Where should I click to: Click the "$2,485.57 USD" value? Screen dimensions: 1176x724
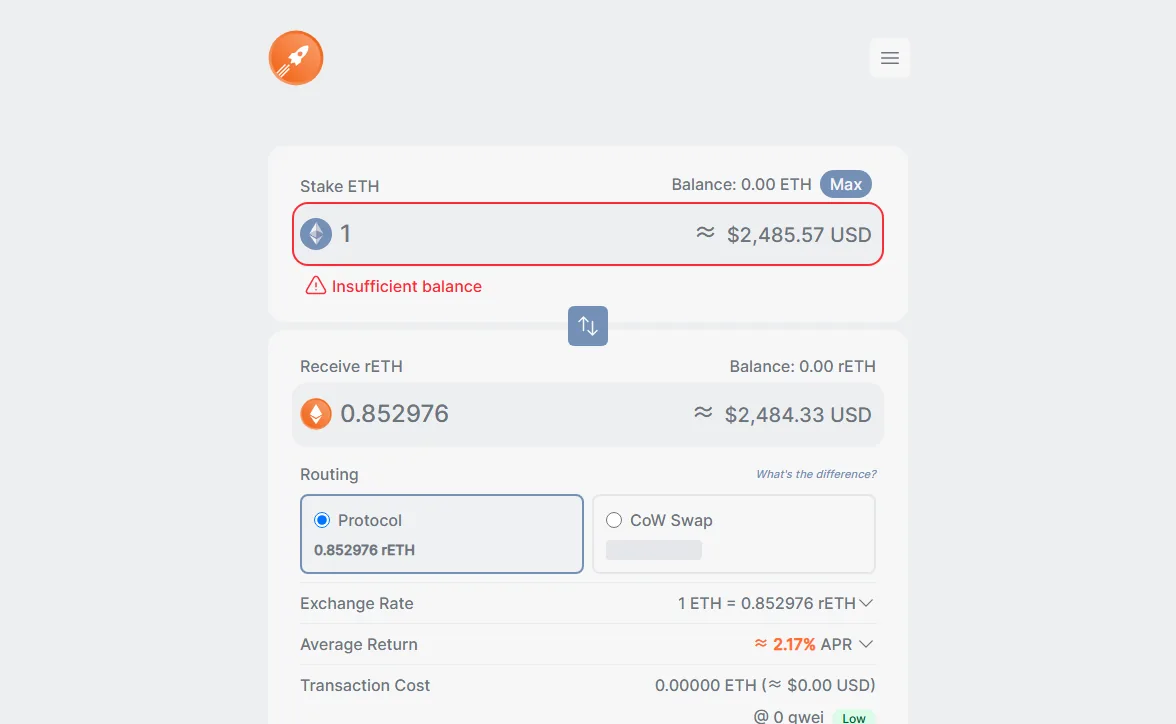coord(799,235)
